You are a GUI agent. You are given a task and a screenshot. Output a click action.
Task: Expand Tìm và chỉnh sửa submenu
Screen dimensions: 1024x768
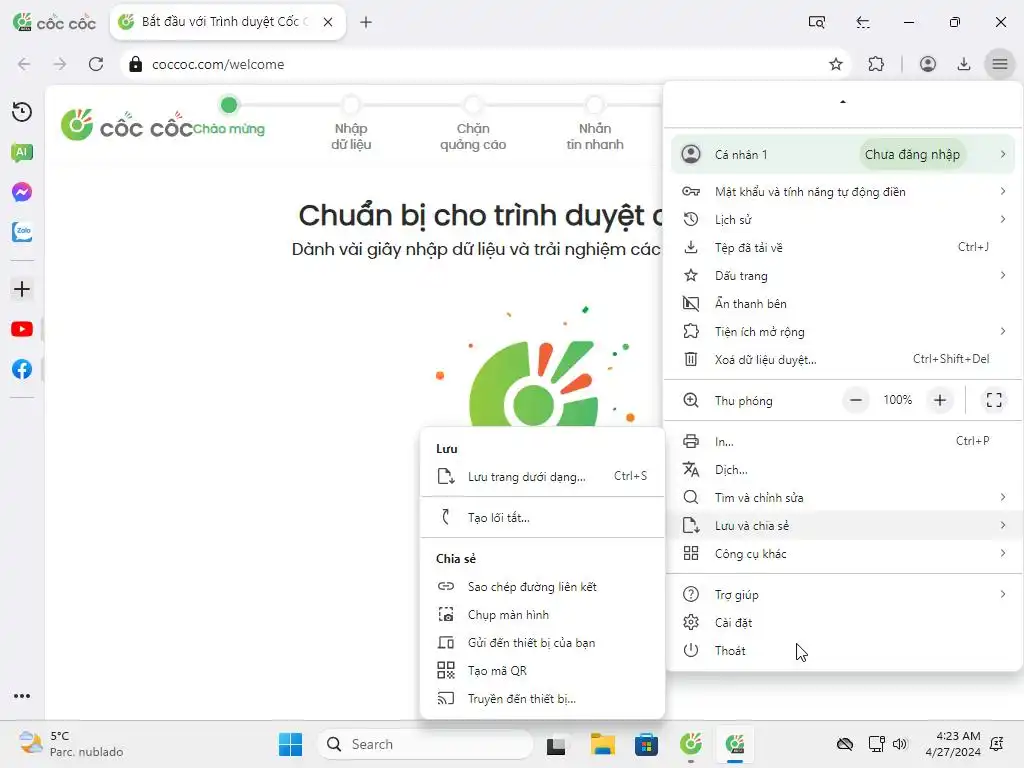click(843, 498)
